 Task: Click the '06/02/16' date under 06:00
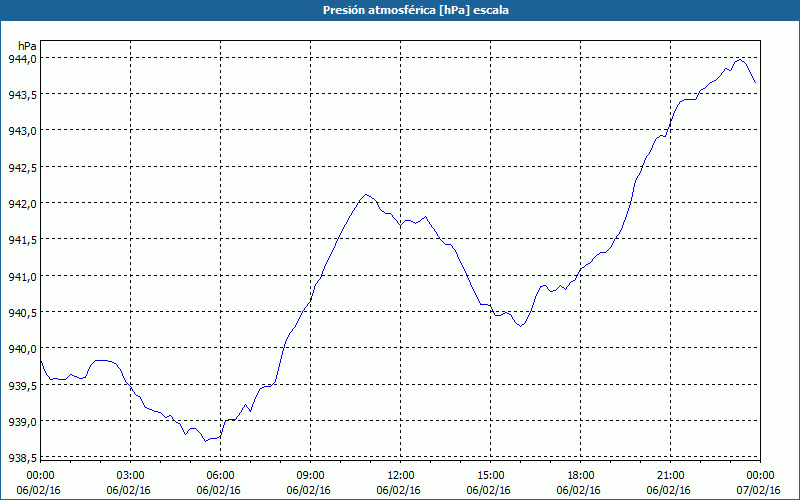pyautogui.click(x=219, y=490)
